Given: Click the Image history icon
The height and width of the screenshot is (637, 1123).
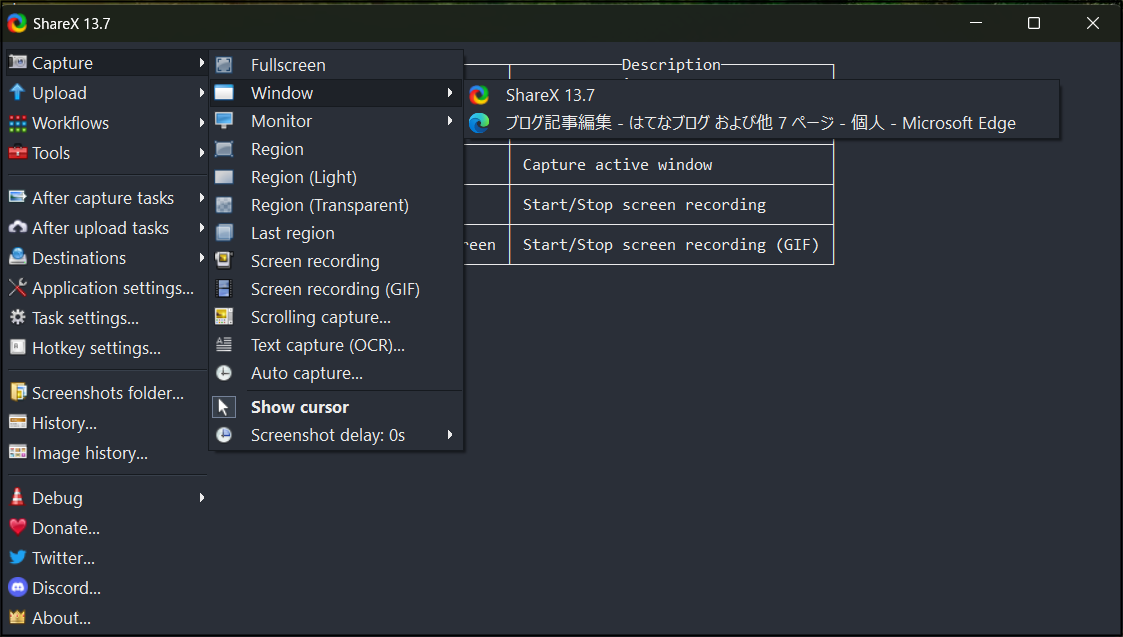Looking at the screenshot, I should pyautogui.click(x=18, y=452).
